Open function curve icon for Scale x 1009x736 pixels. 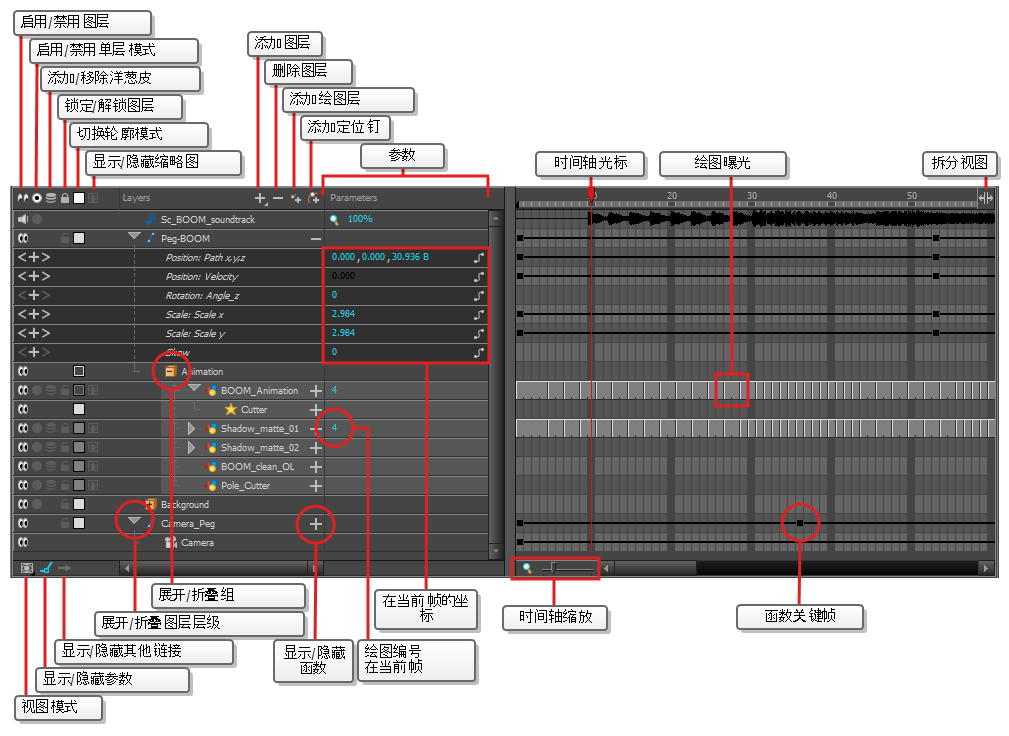tap(479, 314)
